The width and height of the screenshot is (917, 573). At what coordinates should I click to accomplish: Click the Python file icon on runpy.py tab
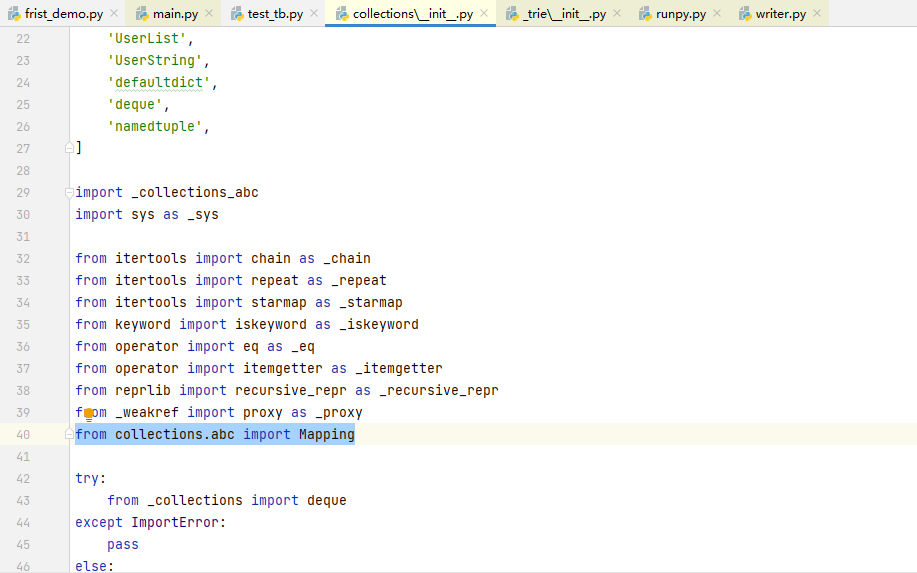pyautogui.click(x=645, y=13)
